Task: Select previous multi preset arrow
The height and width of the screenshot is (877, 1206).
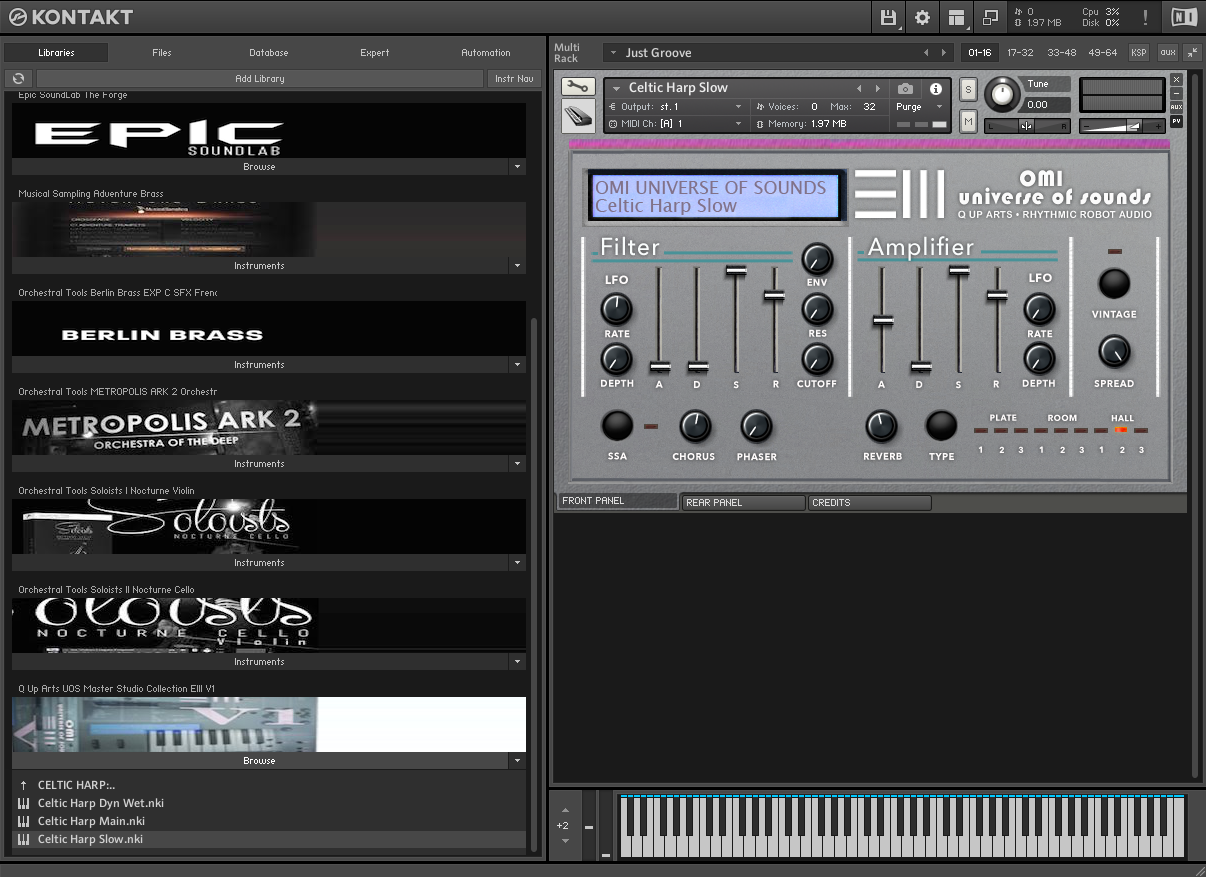Action: (926, 53)
